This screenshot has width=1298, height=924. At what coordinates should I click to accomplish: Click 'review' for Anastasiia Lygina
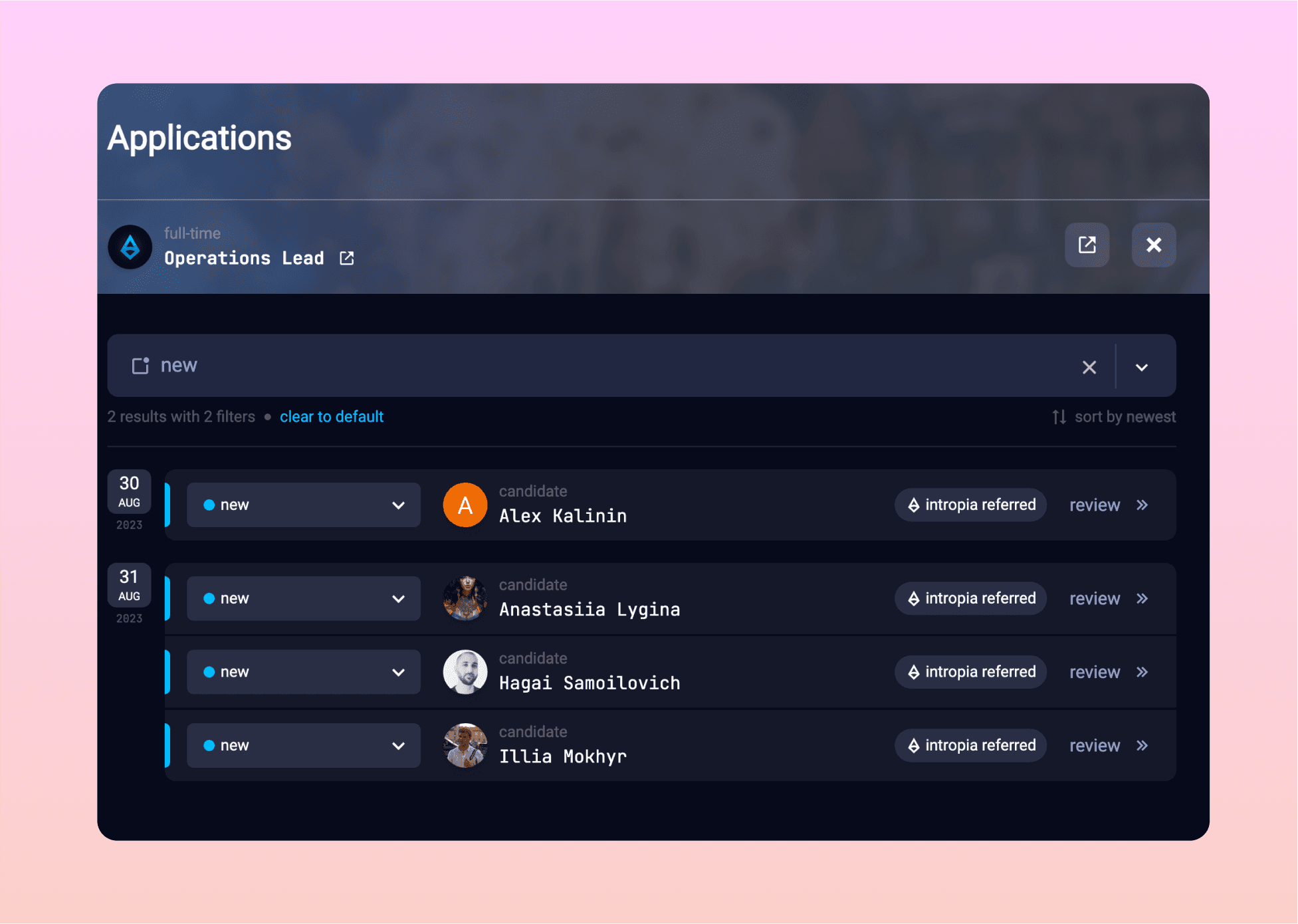[1094, 599]
